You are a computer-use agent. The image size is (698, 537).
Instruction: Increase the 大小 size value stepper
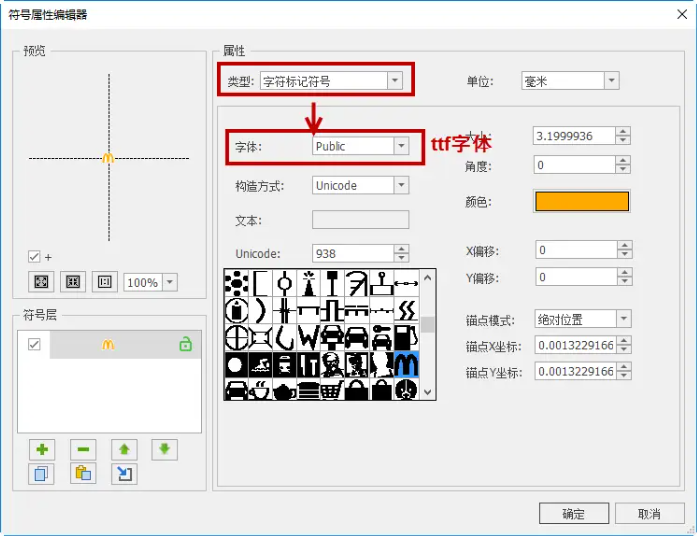[x=623, y=131]
